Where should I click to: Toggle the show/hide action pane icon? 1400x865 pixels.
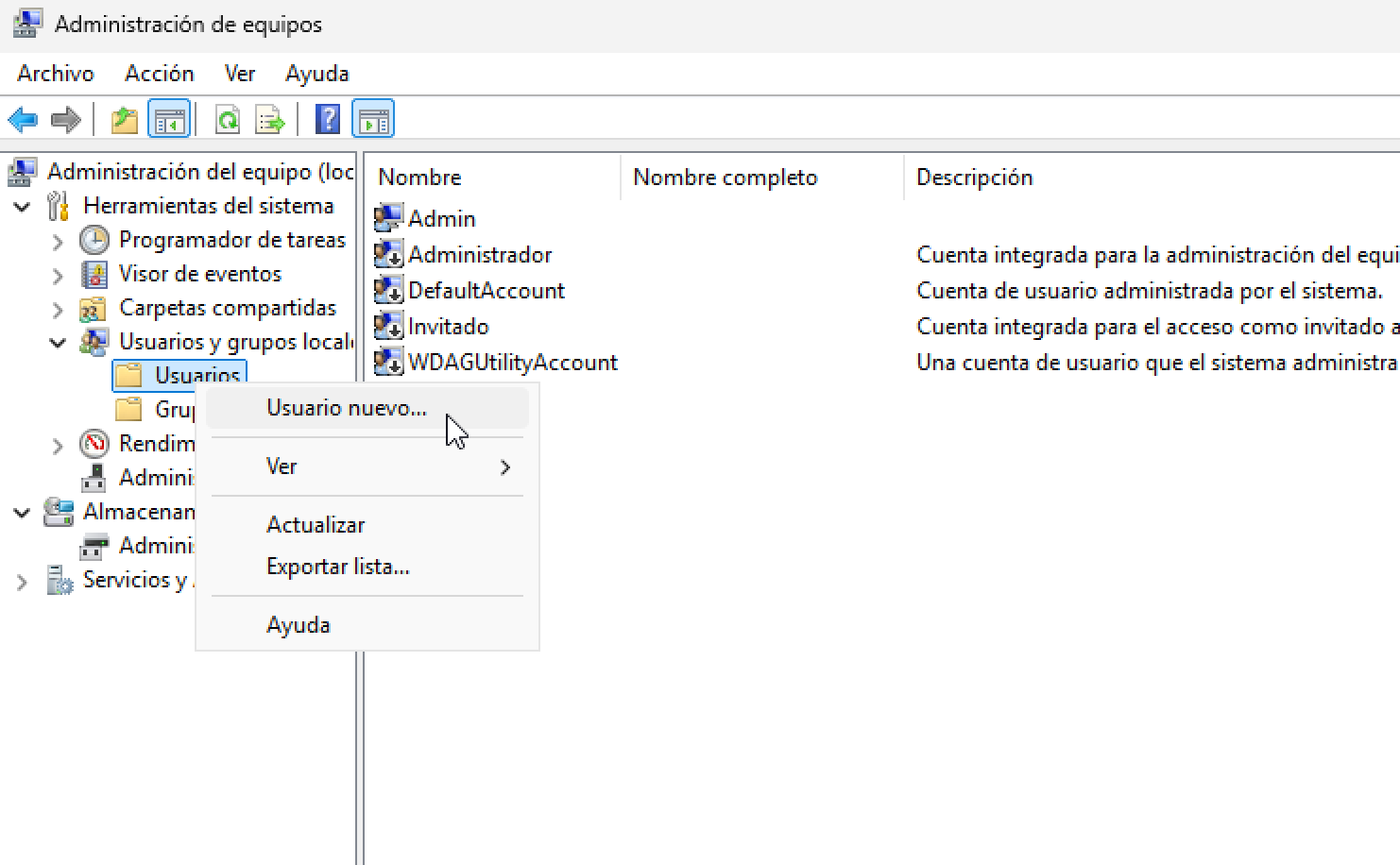373,120
